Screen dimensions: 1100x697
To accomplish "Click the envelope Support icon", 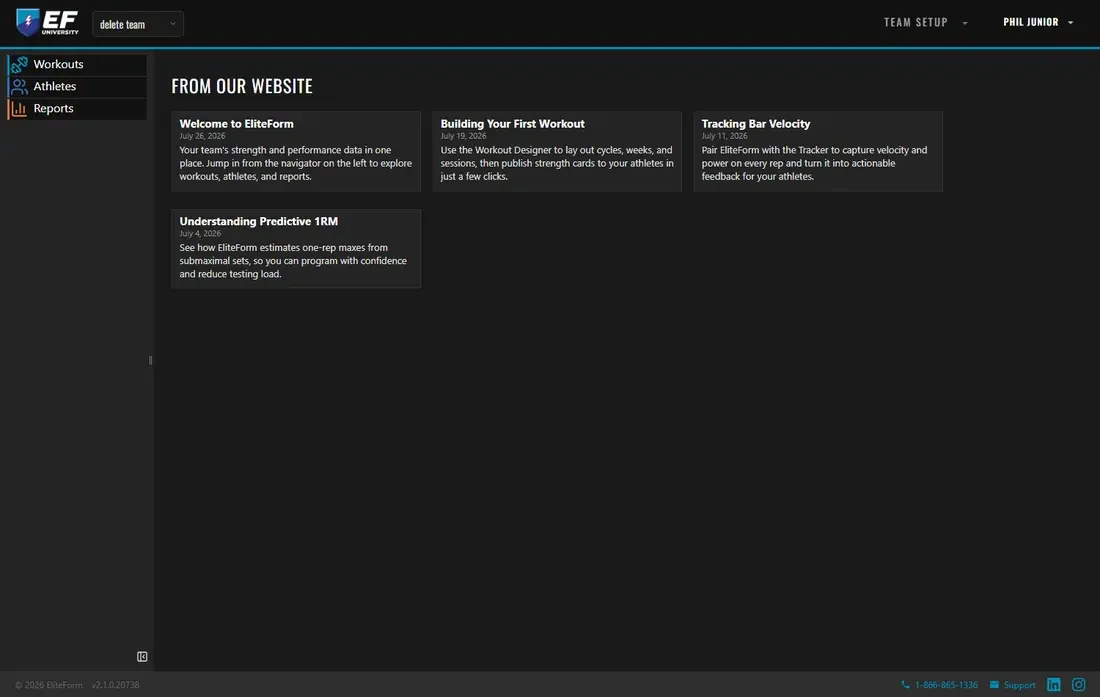I will click(x=994, y=685).
